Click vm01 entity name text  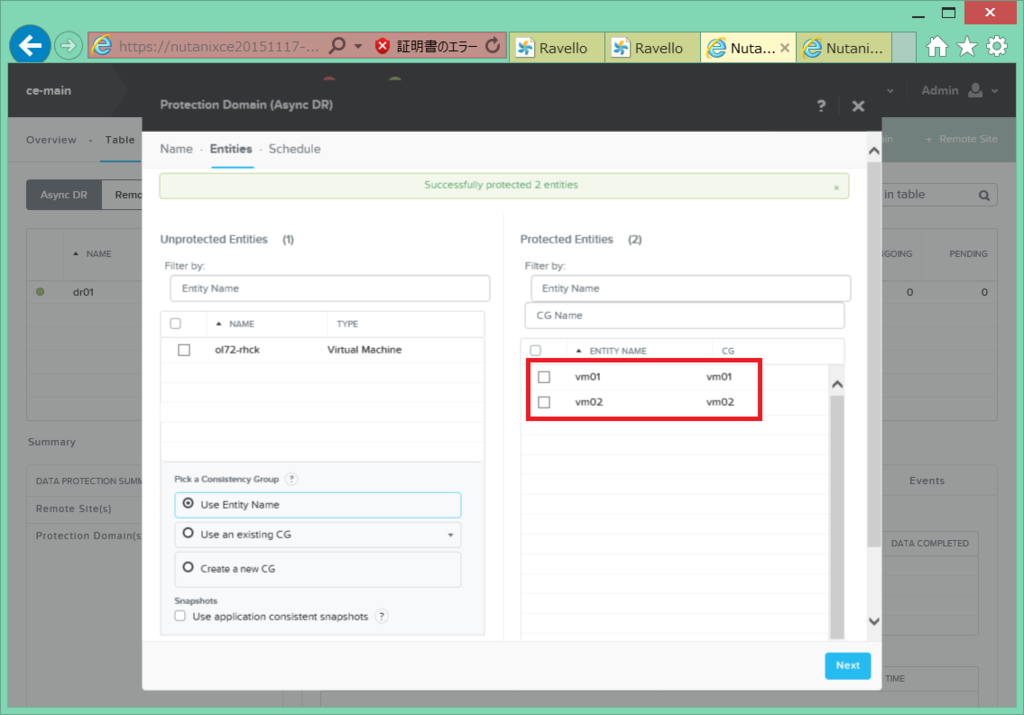tap(588, 377)
